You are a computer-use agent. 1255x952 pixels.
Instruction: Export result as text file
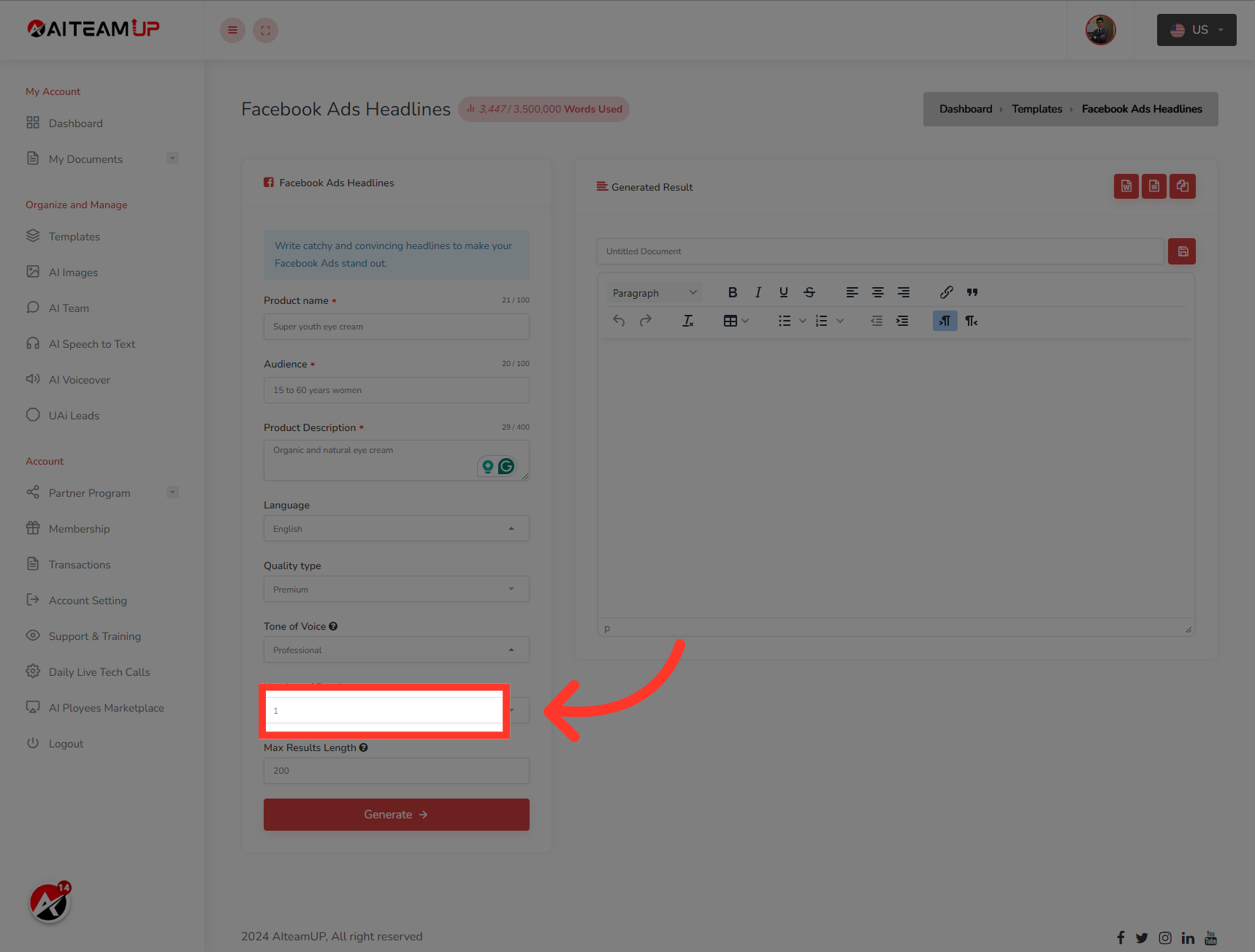click(1154, 186)
